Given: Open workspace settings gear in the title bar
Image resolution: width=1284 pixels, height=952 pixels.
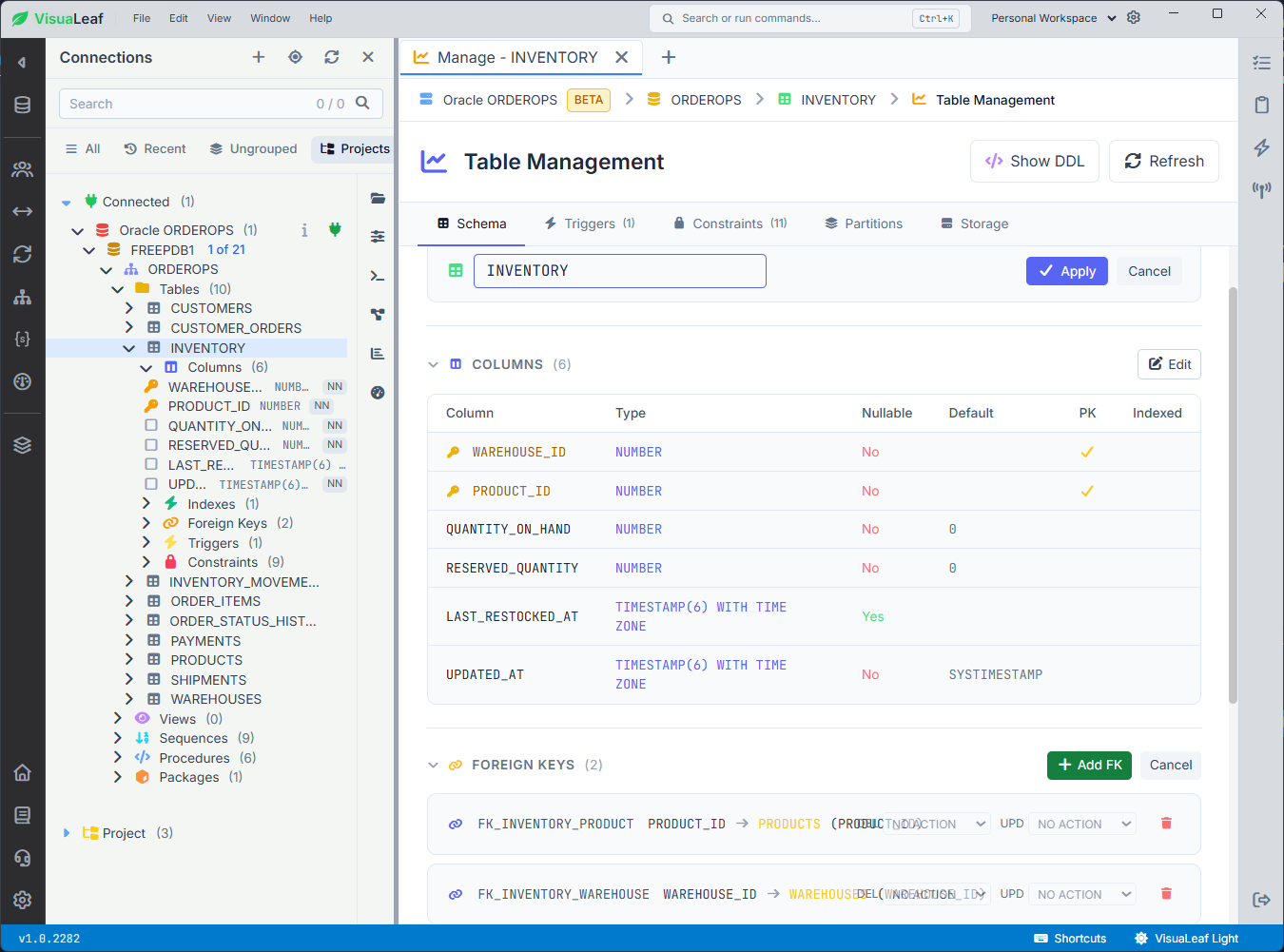Looking at the screenshot, I should (x=1134, y=17).
